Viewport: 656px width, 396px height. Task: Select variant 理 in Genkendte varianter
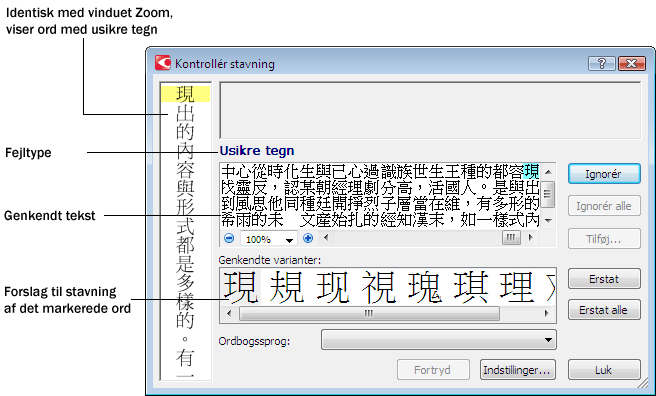pos(517,287)
